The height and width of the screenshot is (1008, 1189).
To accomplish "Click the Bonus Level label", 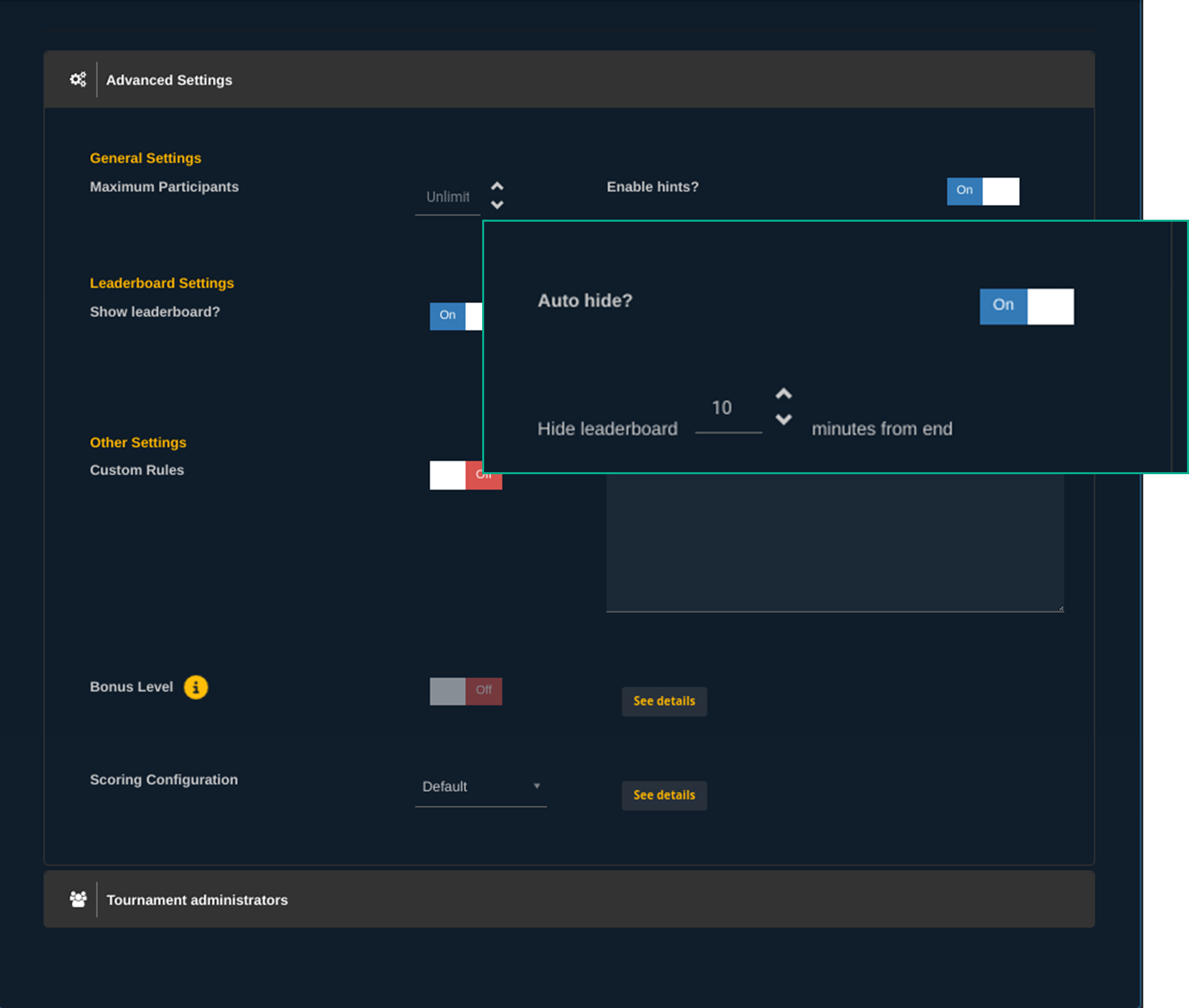I will [x=131, y=687].
